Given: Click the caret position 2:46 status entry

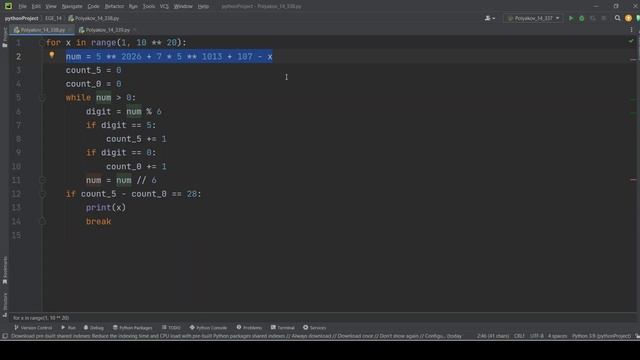Looking at the screenshot, I should click(493, 336).
